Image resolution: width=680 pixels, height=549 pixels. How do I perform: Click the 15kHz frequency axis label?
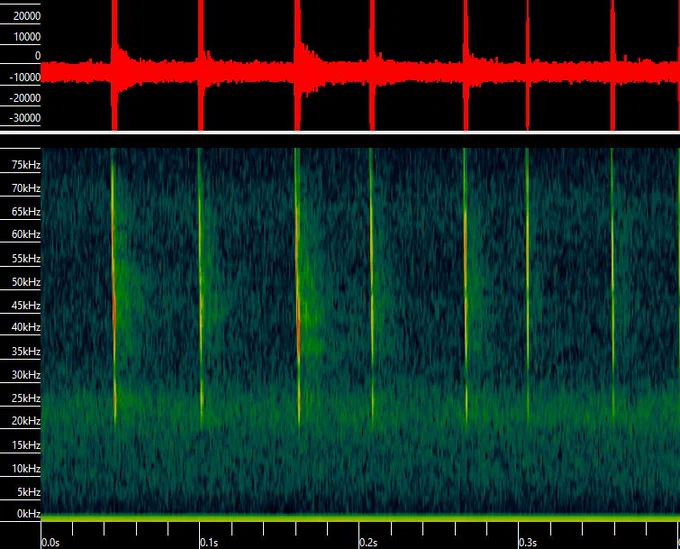click(x=26, y=445)
